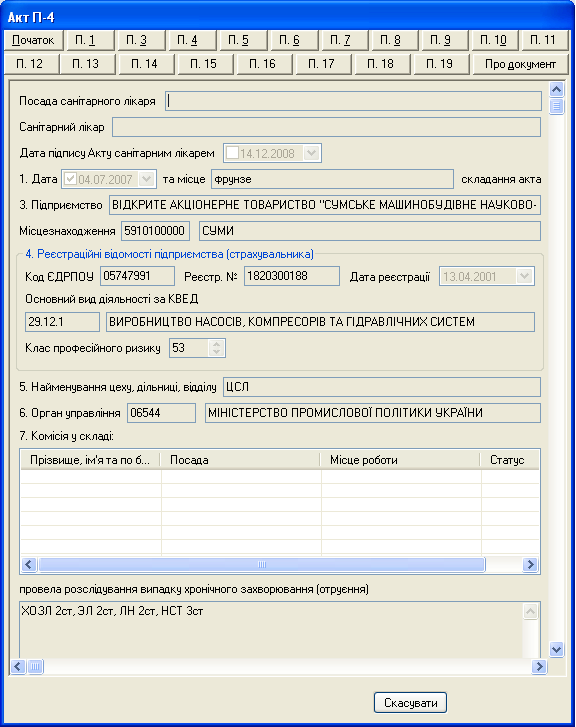Open tab П. 13
This screenshot has height=727, width=576.
86,64
